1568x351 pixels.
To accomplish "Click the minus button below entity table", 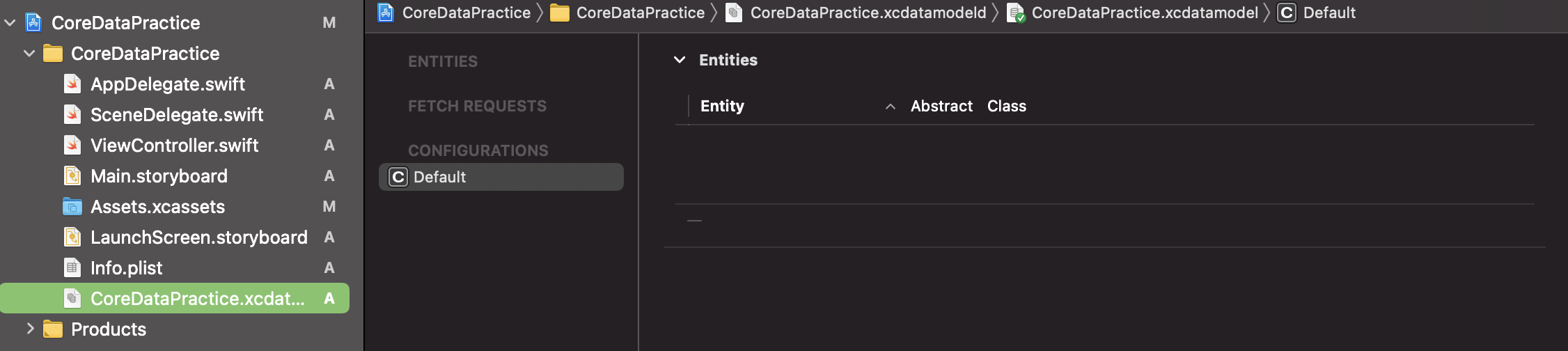I will click(x=694, y=221).
